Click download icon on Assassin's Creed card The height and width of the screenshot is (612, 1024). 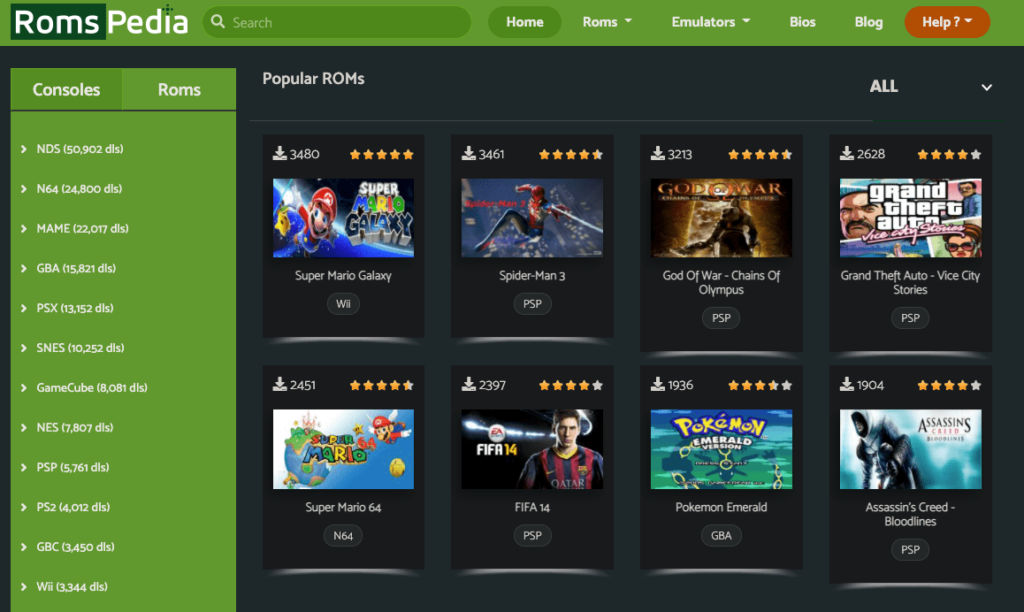846,385
